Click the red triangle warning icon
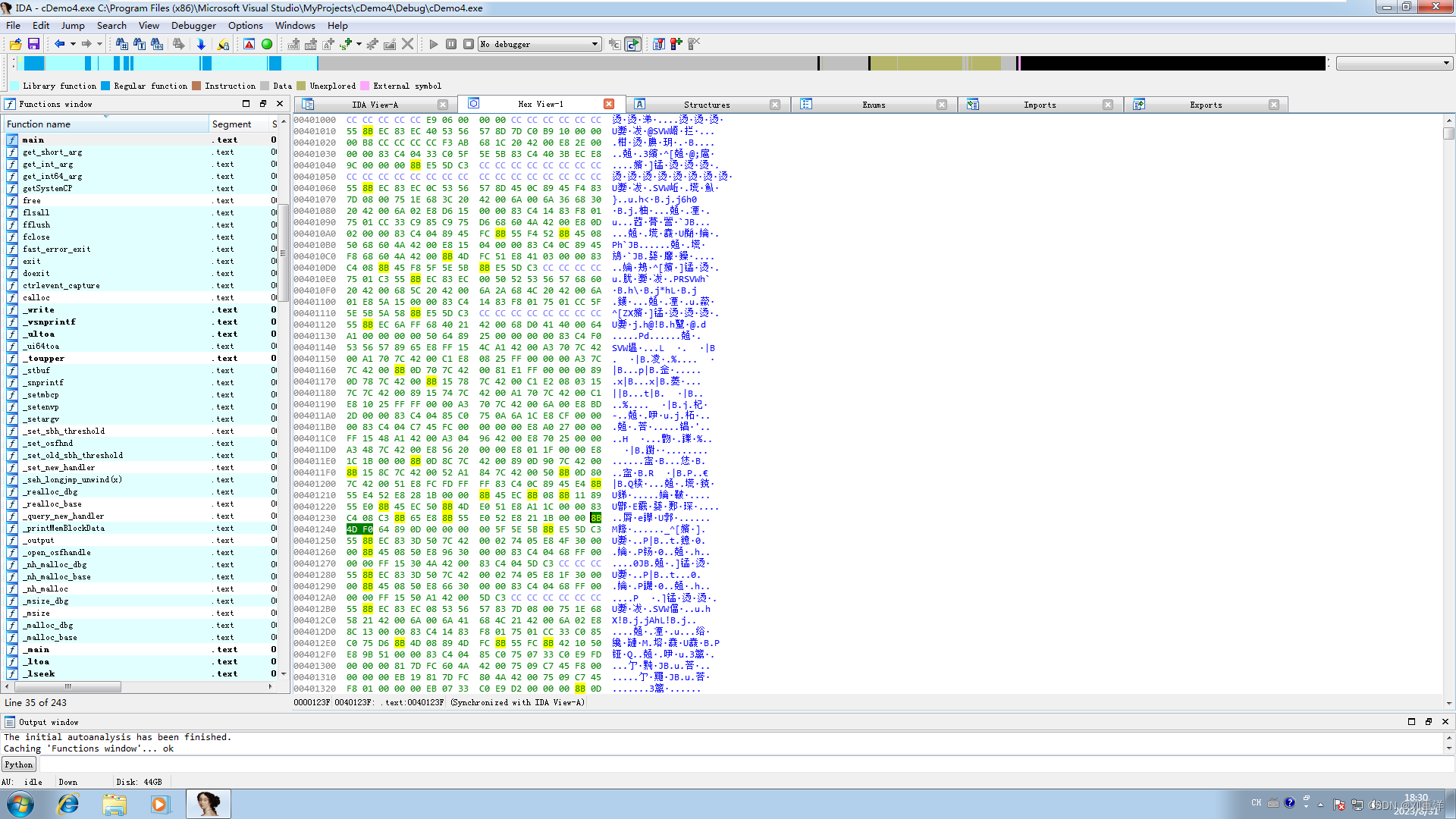The height and width of the screenshot is (819, 1456). click(x=249, y=44)
